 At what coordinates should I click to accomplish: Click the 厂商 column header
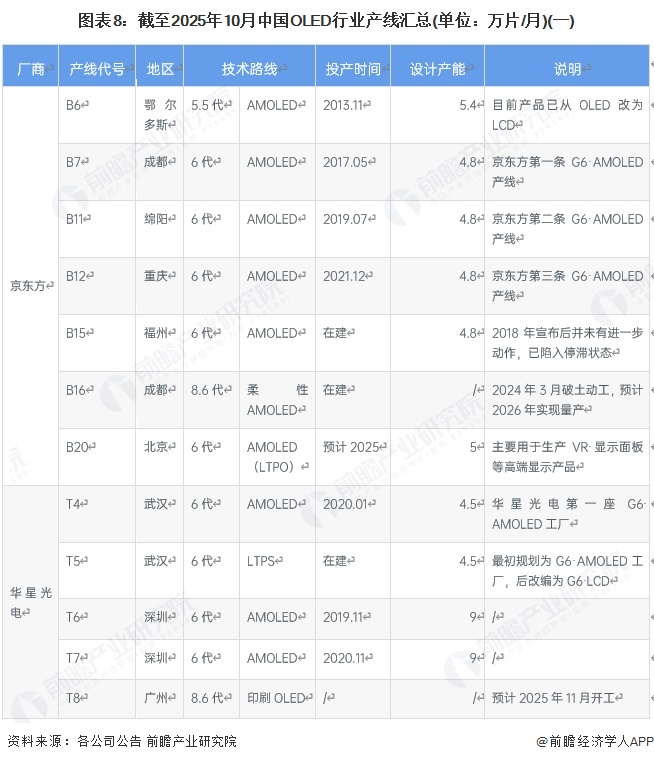(31, 69)
